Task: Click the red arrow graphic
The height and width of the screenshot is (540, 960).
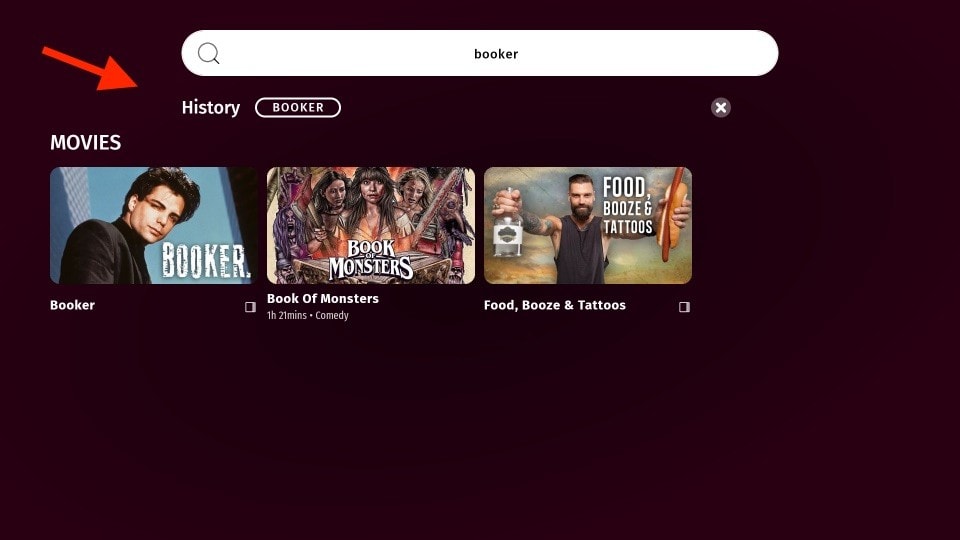Action: pyautogui.click(x=90, y=67)
